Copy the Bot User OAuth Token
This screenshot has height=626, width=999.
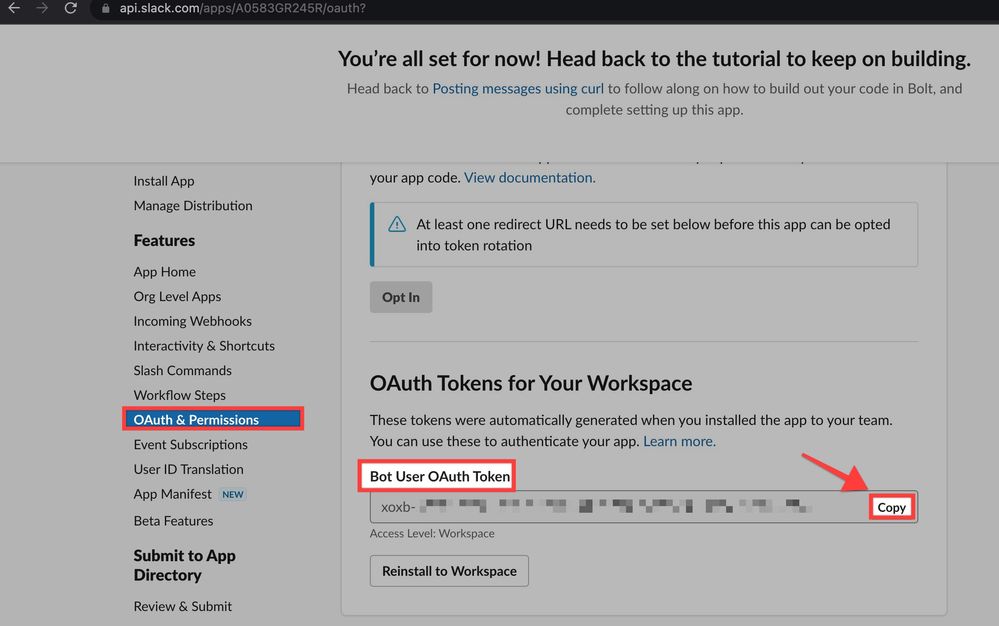coord(890,507)
